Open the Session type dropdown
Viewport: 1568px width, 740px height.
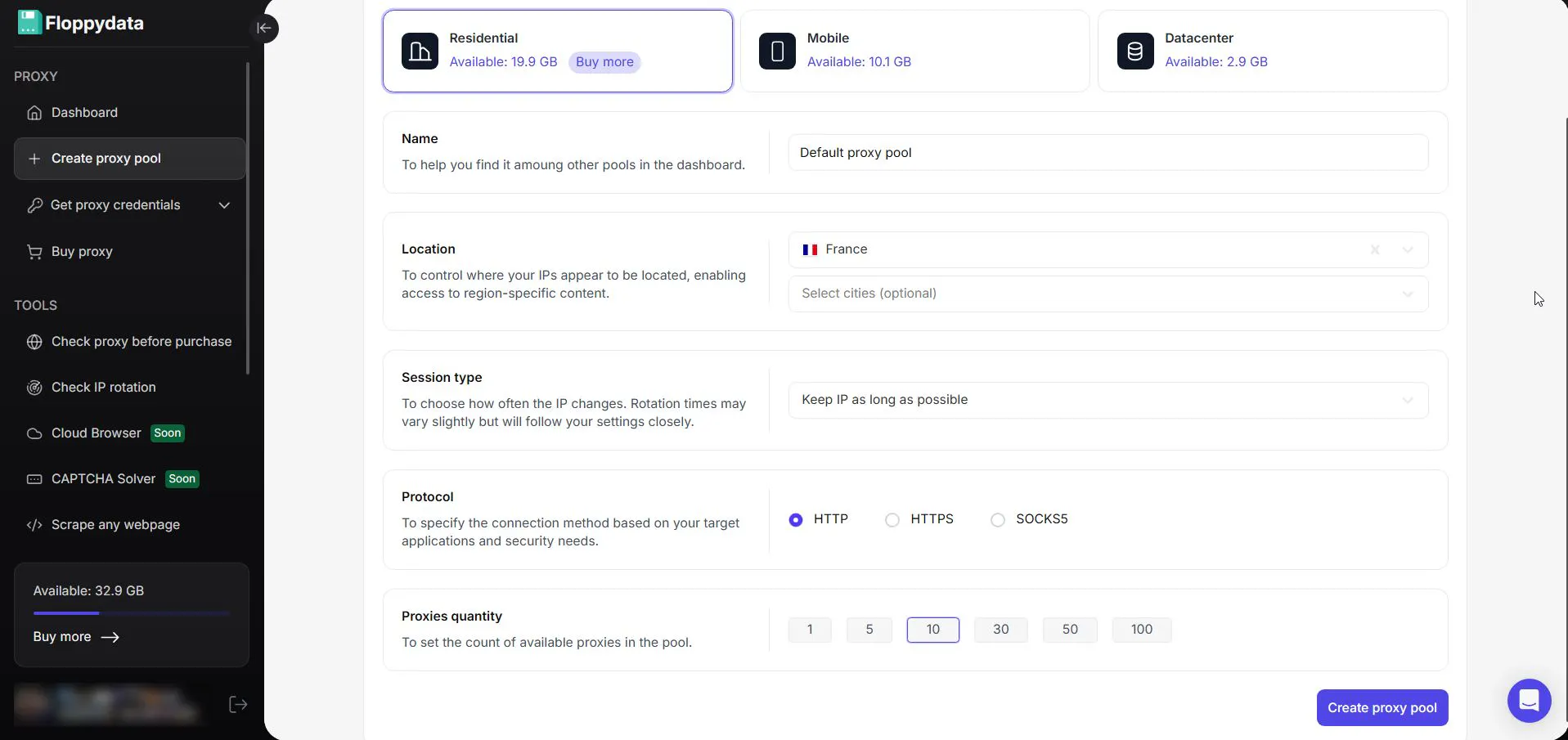(x=1108, y=401)
